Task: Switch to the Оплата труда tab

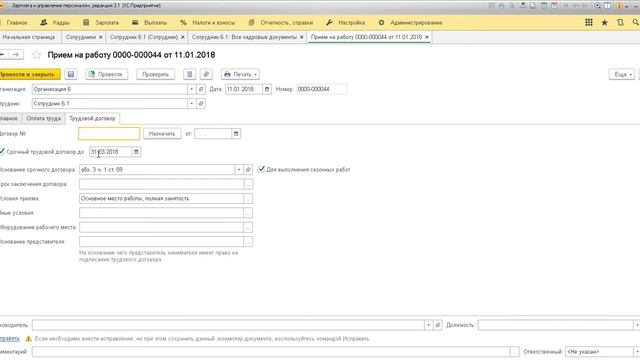Action: click(x=43, y=118)
